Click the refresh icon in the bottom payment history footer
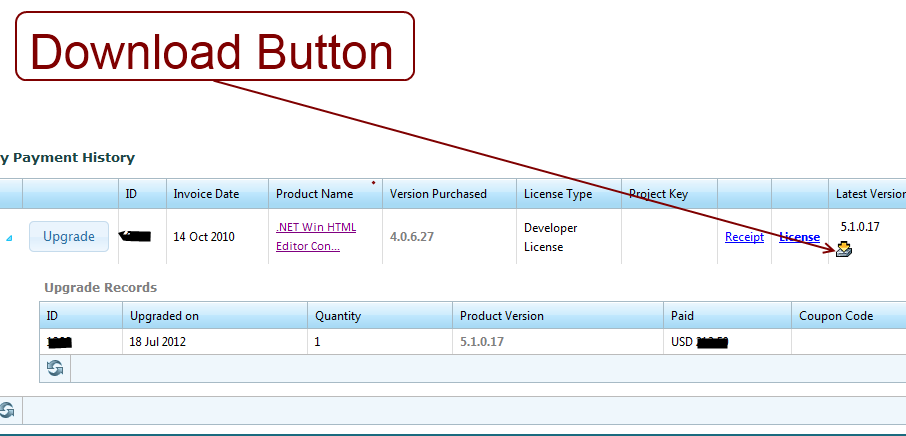 pyautogui.click(x=6, y=410)
